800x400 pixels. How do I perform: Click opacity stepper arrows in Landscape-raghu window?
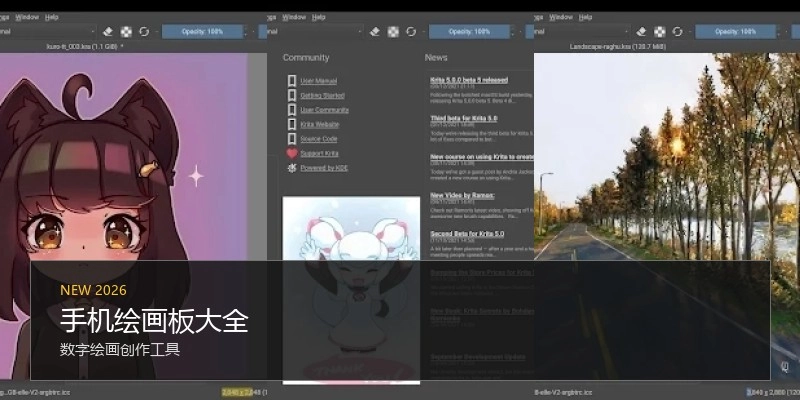pyautogui.click(x=780, y=32)
